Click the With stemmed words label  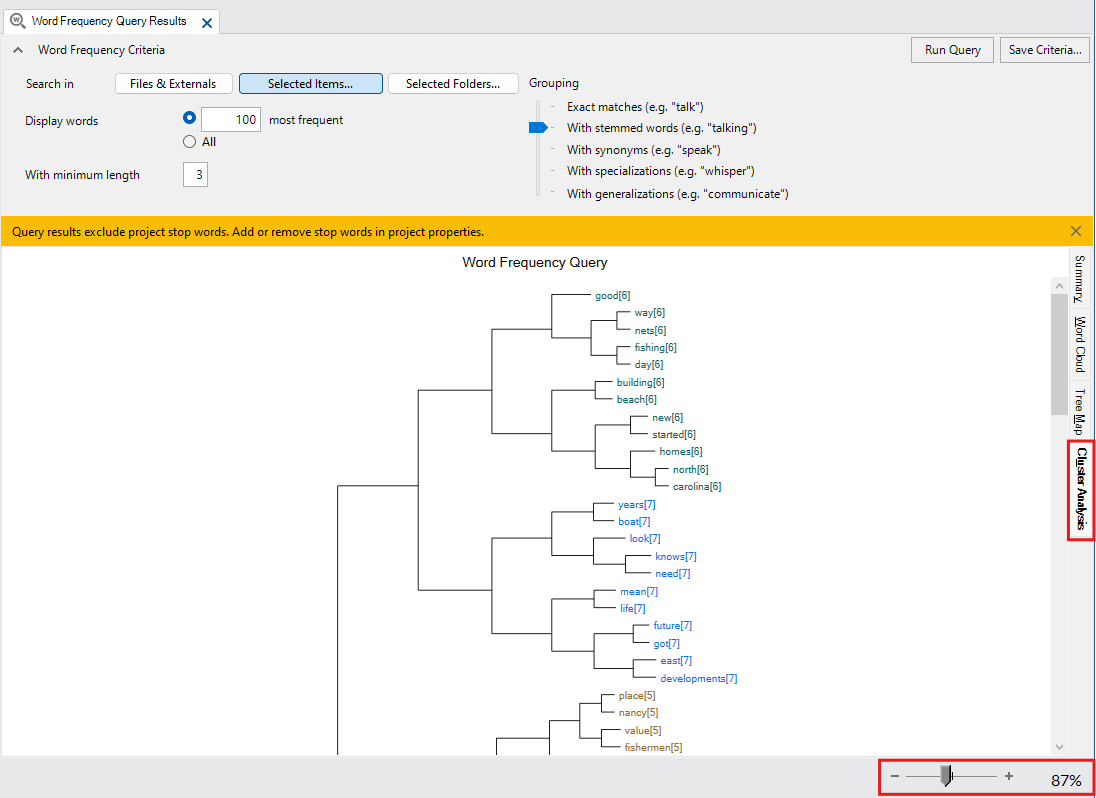(x=661, y=129)
